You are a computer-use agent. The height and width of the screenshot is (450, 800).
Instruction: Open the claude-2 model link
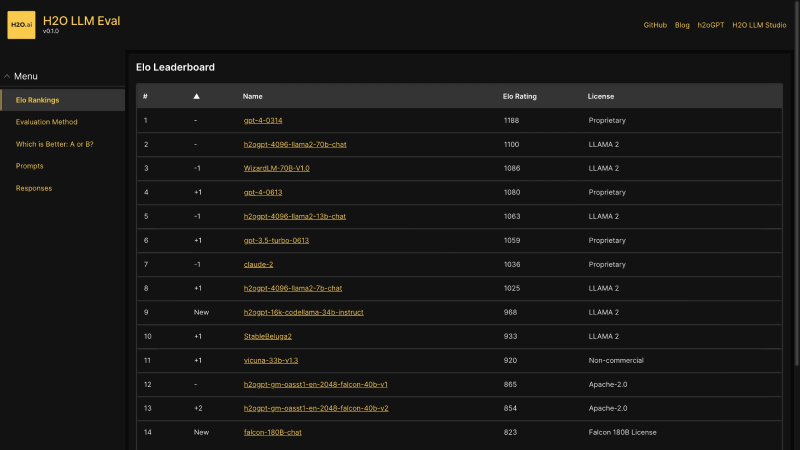pos(259,264)
